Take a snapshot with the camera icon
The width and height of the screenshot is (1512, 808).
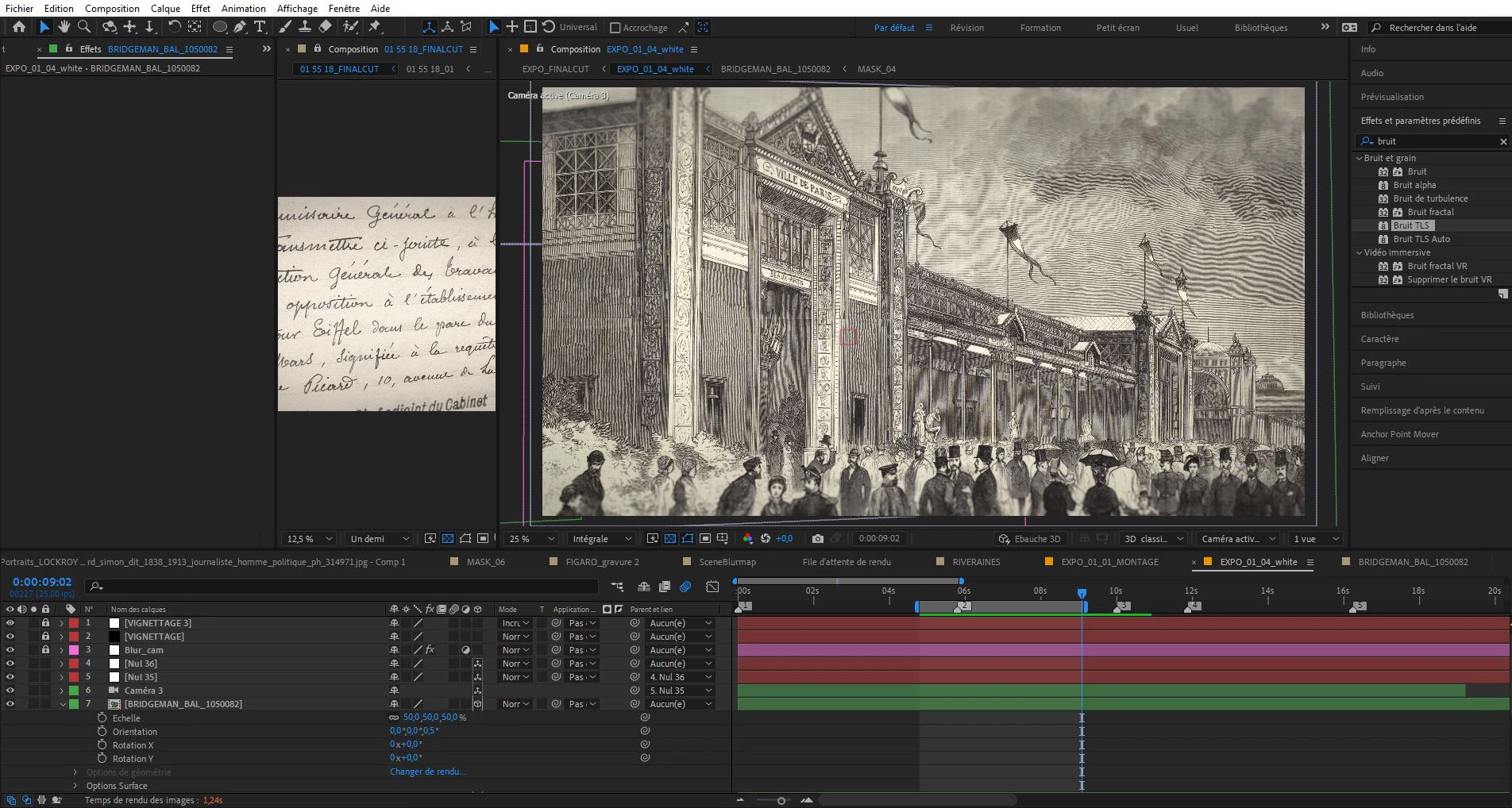(817, 539)
